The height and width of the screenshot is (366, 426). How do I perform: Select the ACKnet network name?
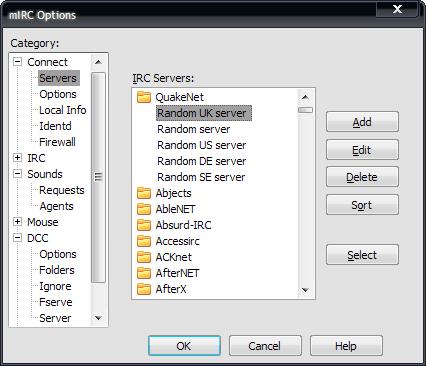coord(174,257)
